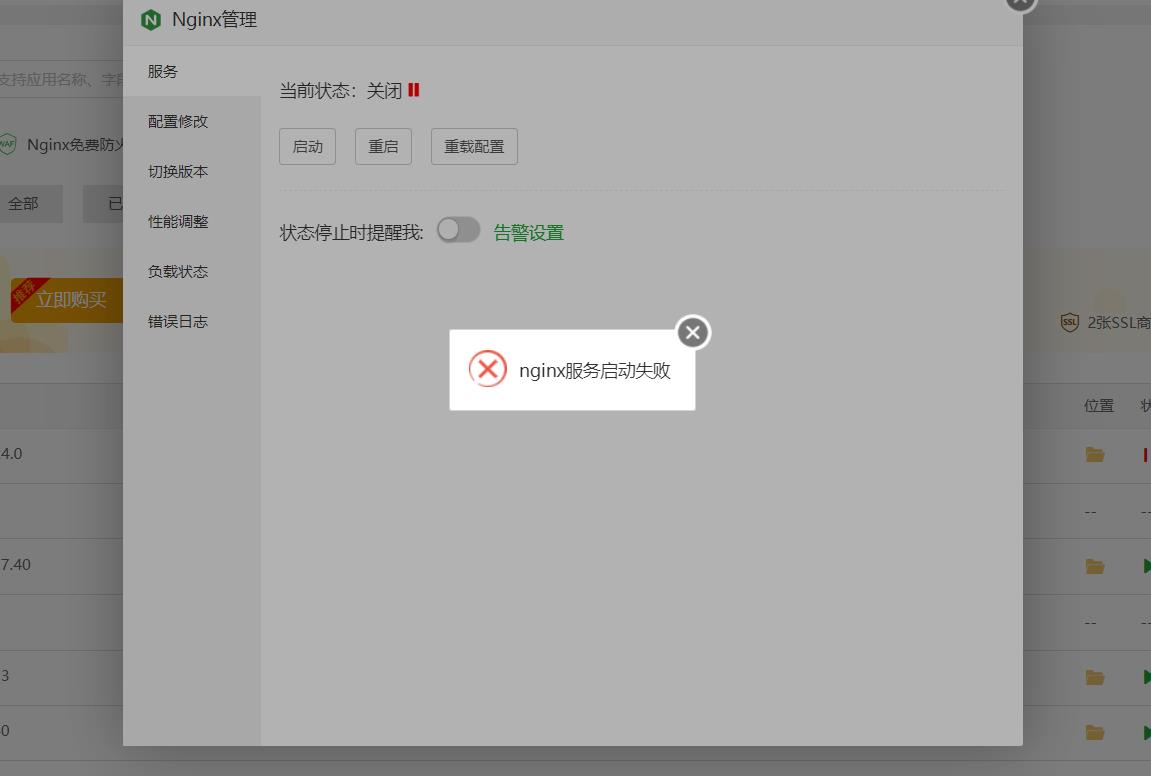Open the 性能调整 performance tuning tab
The image size is (1151, 776).
[192, 221]
